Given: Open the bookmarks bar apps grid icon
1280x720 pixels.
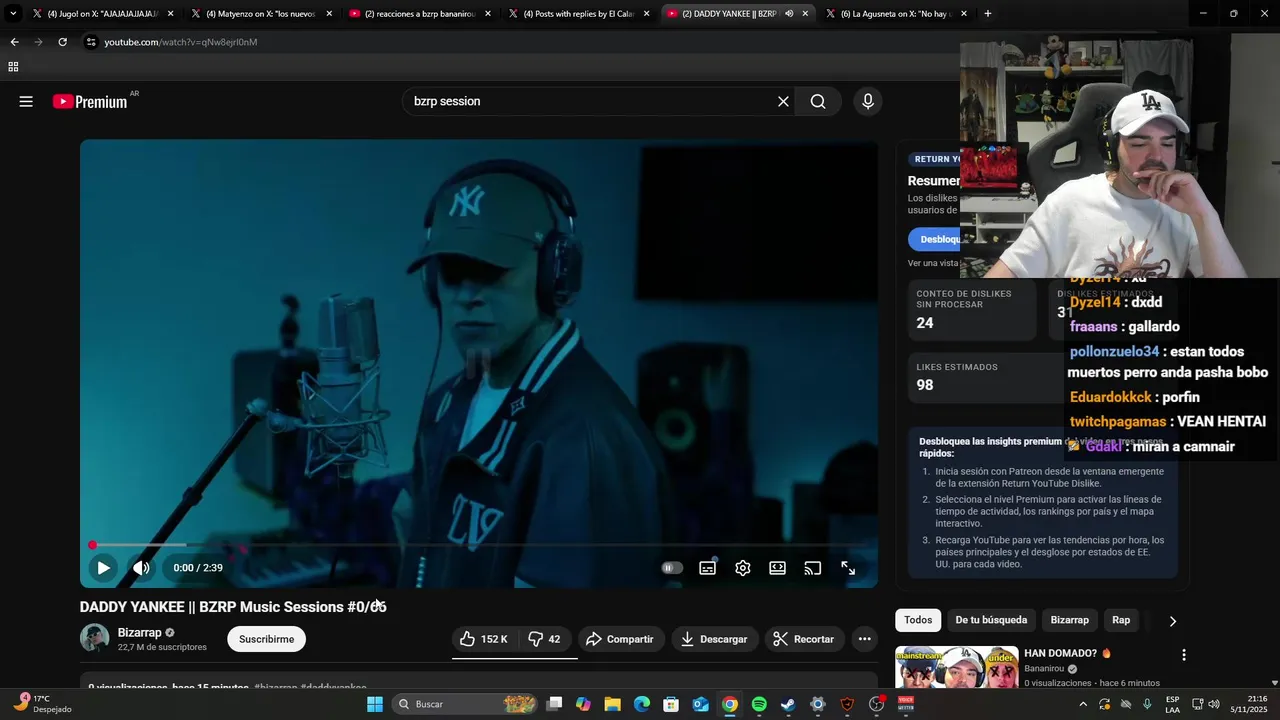Looking at the screenshot, I should tap(13, 67).
